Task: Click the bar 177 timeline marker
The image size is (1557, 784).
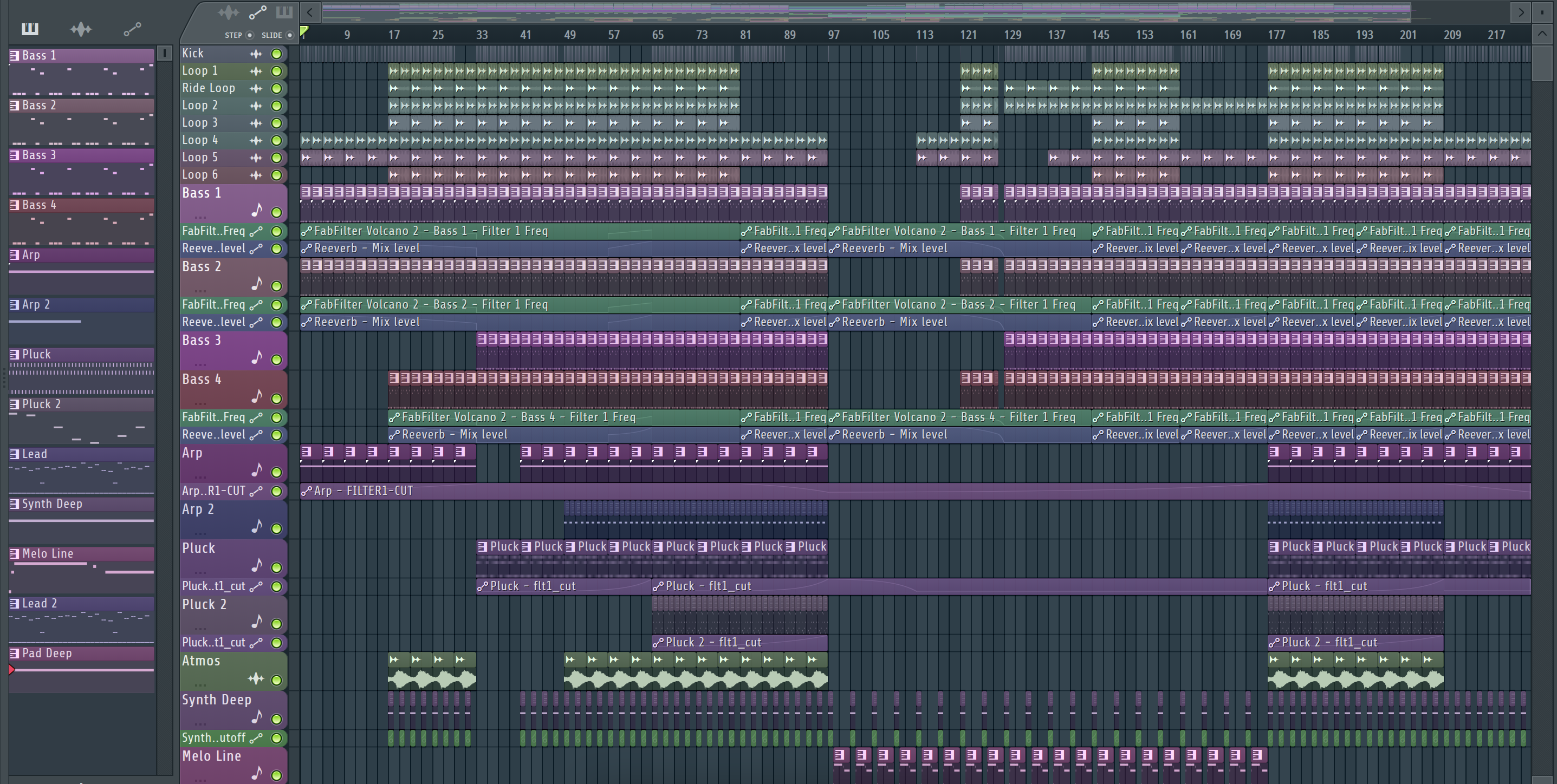Action: tap(1276, 35)
